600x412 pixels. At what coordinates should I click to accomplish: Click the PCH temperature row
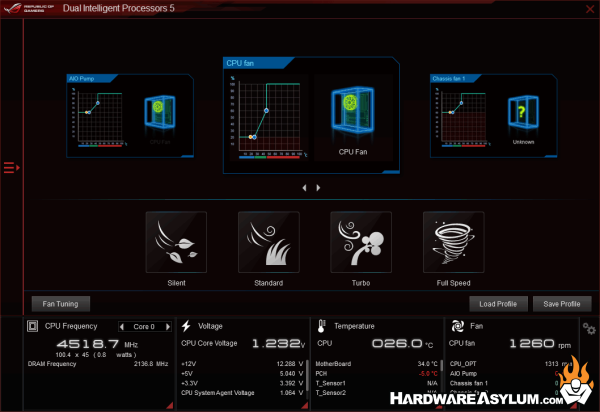(x=377, y=373)
